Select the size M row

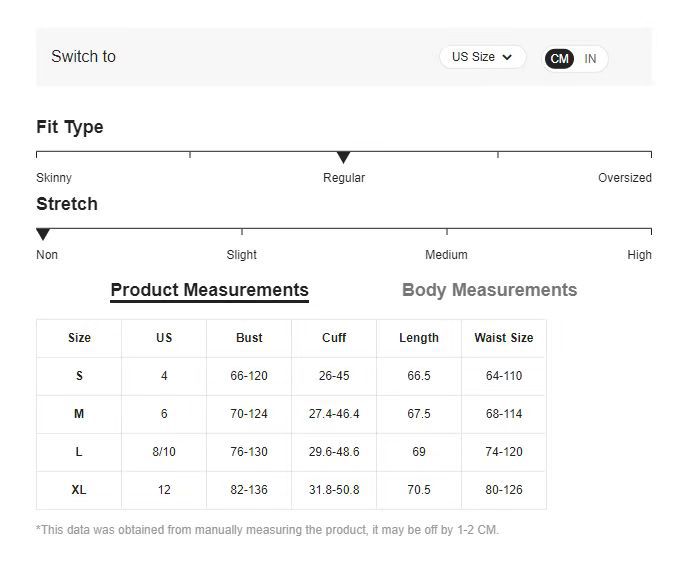[79, 414]
